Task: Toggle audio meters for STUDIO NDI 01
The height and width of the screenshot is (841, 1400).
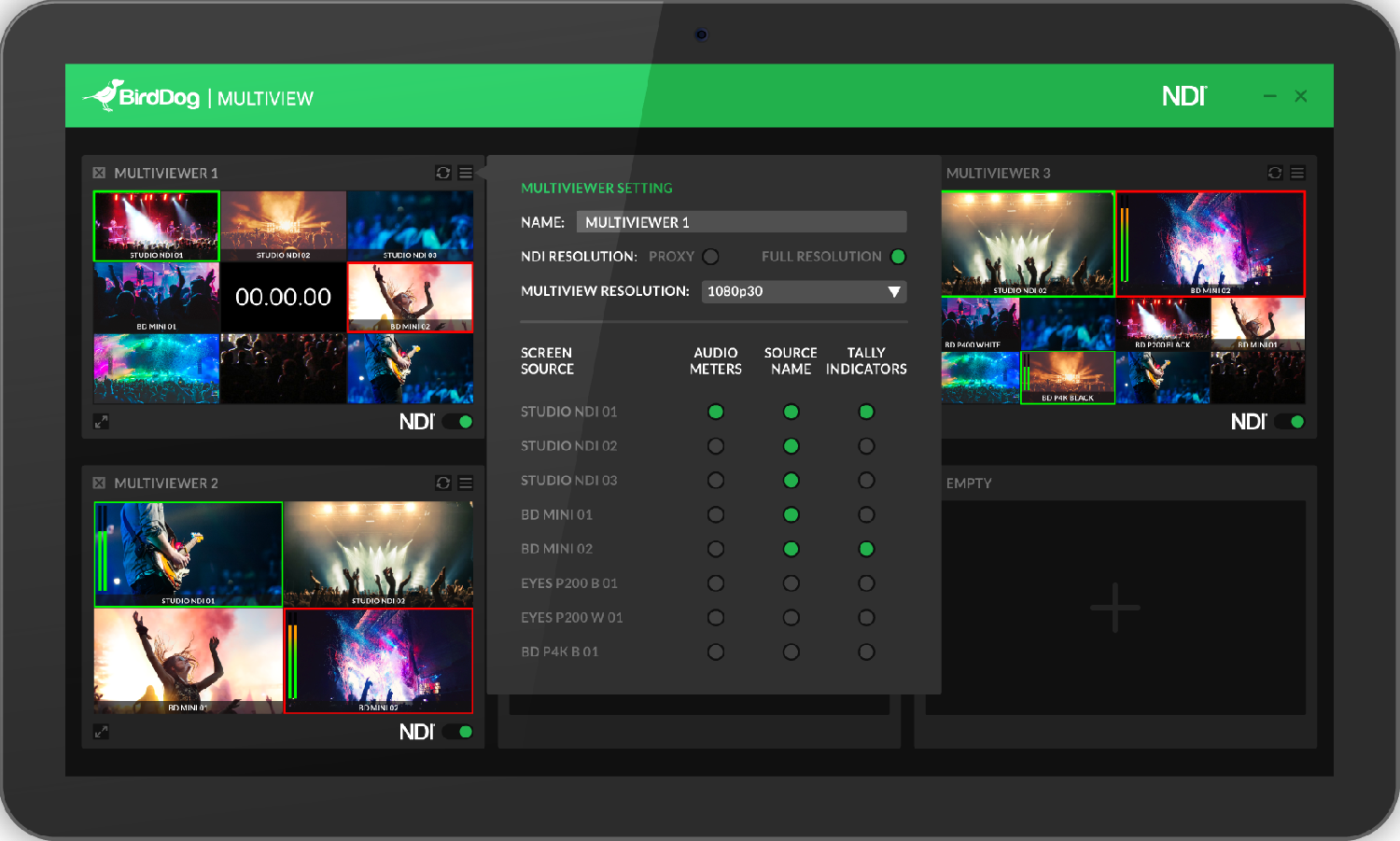Action: coord(716,412)
